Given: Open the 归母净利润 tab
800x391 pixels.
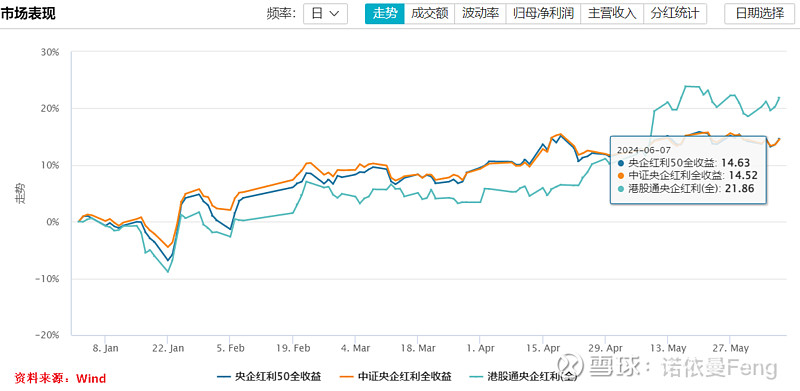Looking at the screenshot, I should click(x=543, y=14).
